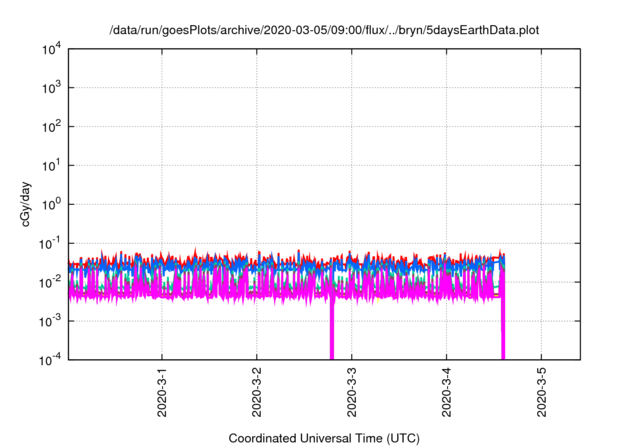Select the 2020-3-5 date tick label
The height and width of the screenshot is (448, 640).
[x=541, y=392]
